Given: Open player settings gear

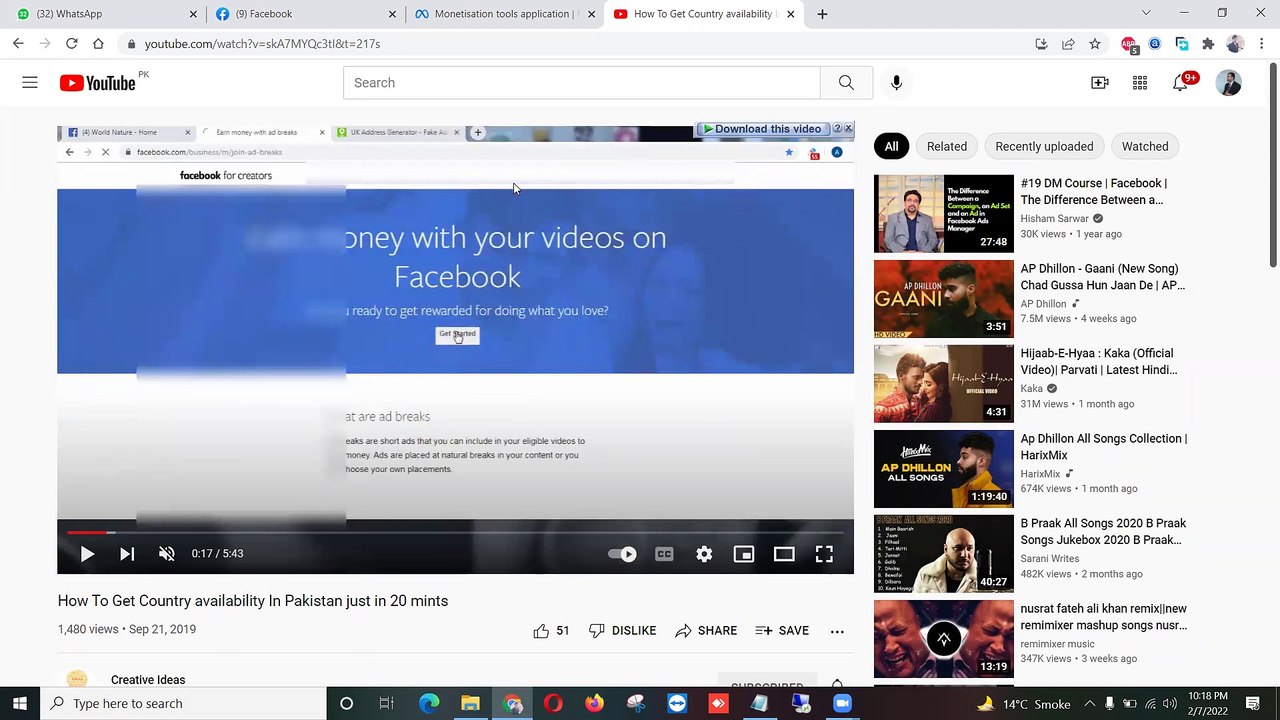Looking at the screenshot, I should [704, 554].
